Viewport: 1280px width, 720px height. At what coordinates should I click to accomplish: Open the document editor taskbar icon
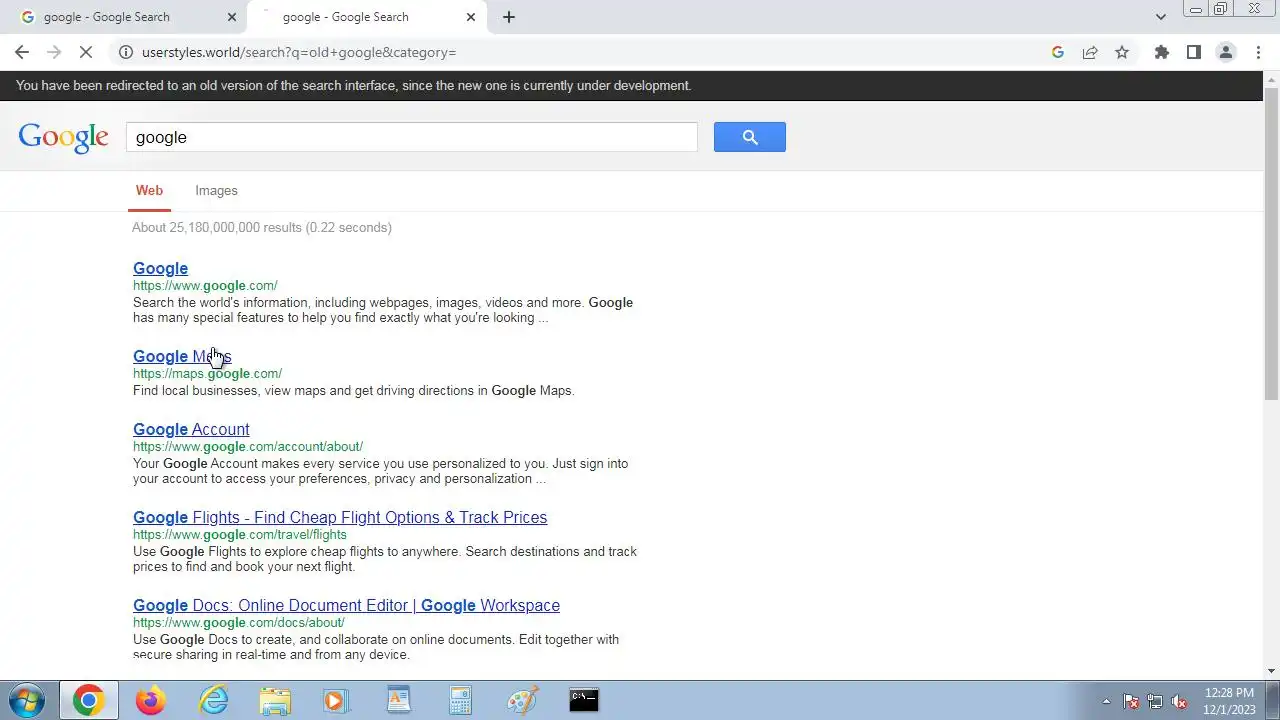click(x=399, y=700)
